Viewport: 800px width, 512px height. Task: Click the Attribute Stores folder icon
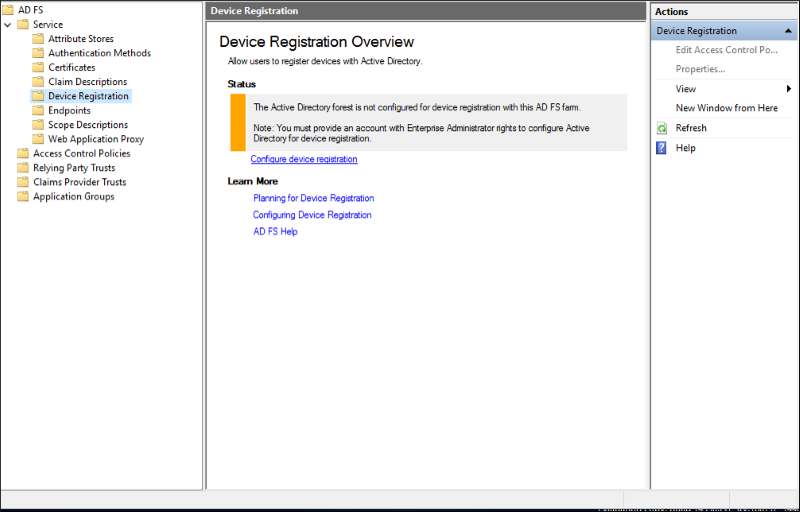38,39
